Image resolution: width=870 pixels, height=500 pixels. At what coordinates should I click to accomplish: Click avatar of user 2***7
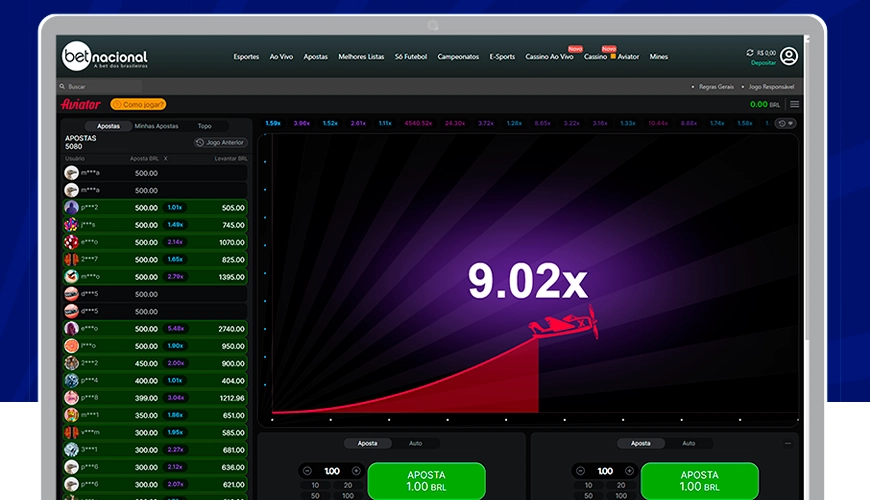pos(71,259)
